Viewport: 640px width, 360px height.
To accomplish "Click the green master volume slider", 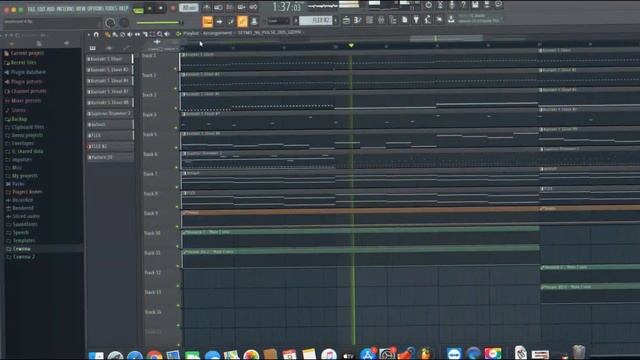I will coord(159,22).
